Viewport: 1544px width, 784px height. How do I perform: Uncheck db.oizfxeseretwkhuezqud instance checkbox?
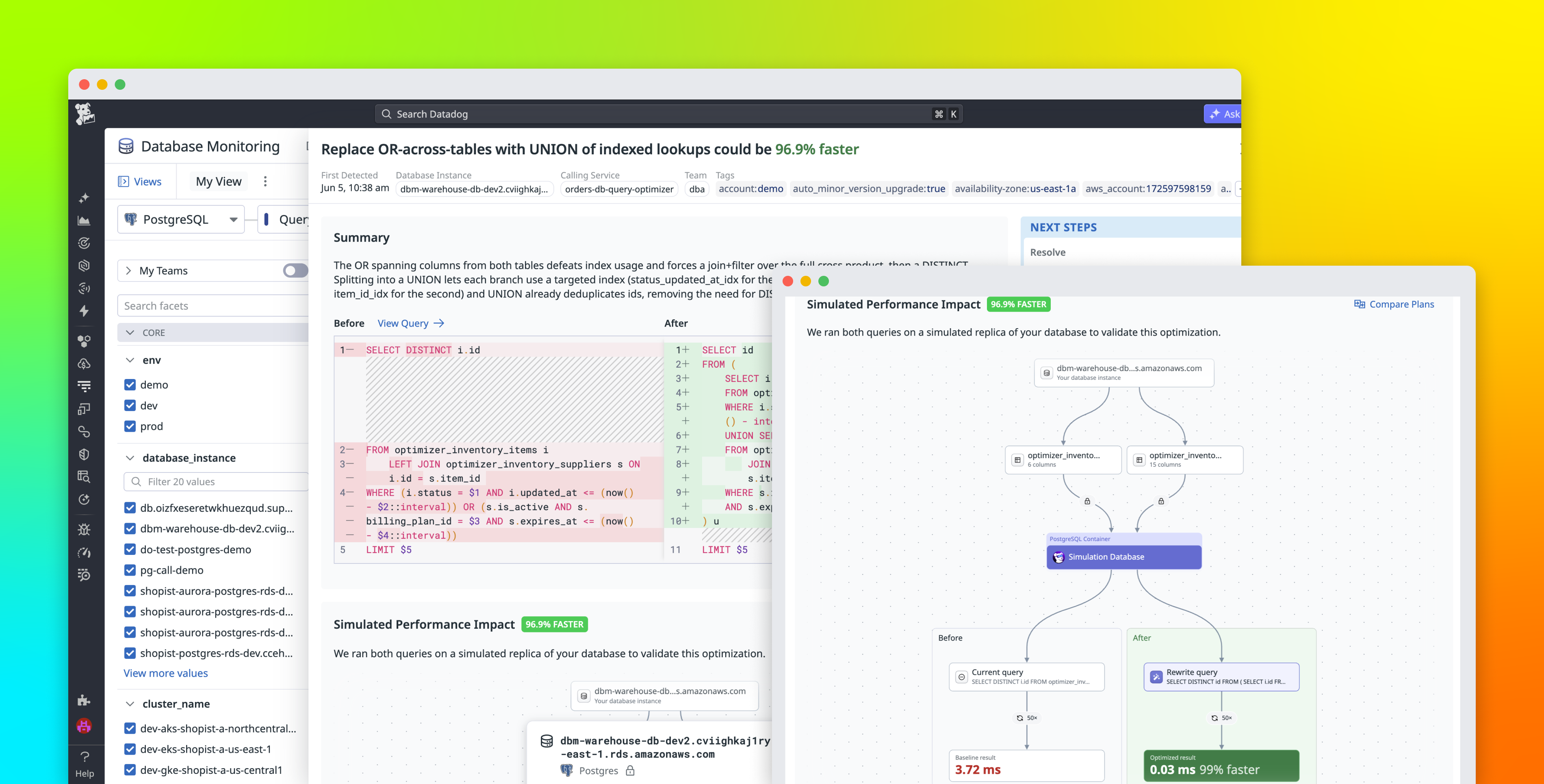tap(130, 508)
